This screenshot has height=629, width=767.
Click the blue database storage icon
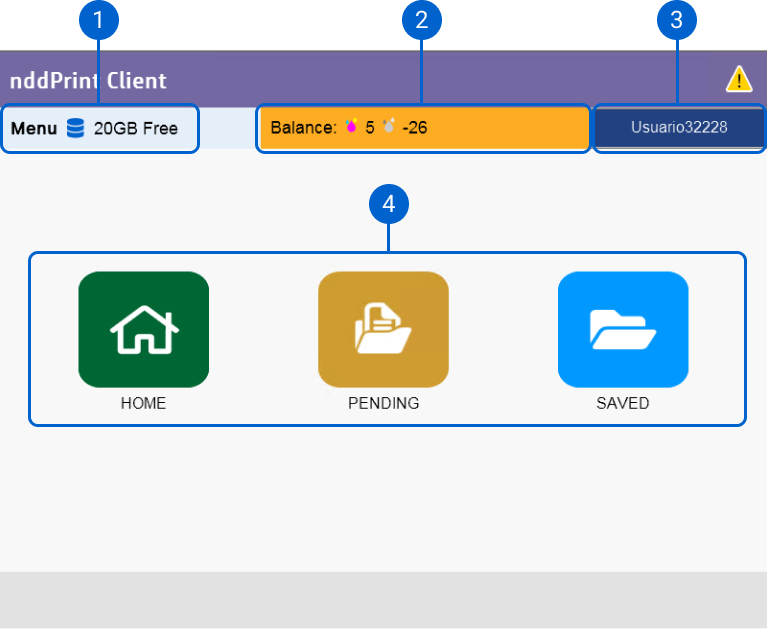(x=75, y=128)
